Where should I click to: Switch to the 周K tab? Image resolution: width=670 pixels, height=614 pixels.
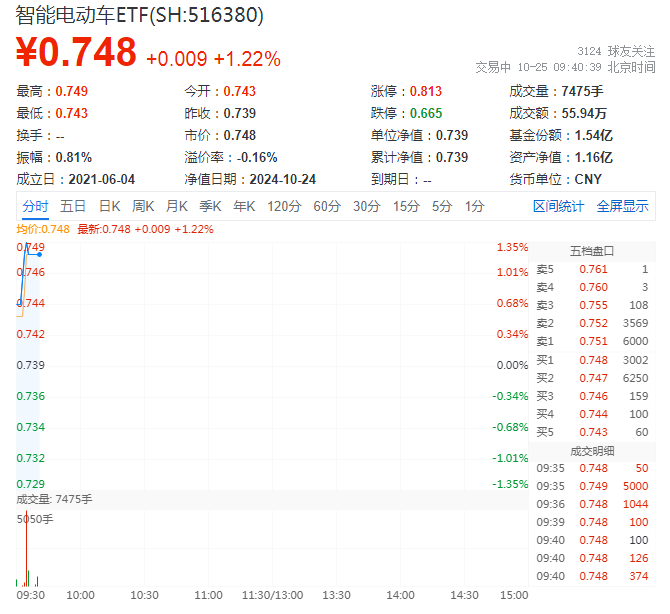pyautogui.click(x=143, y=206)
